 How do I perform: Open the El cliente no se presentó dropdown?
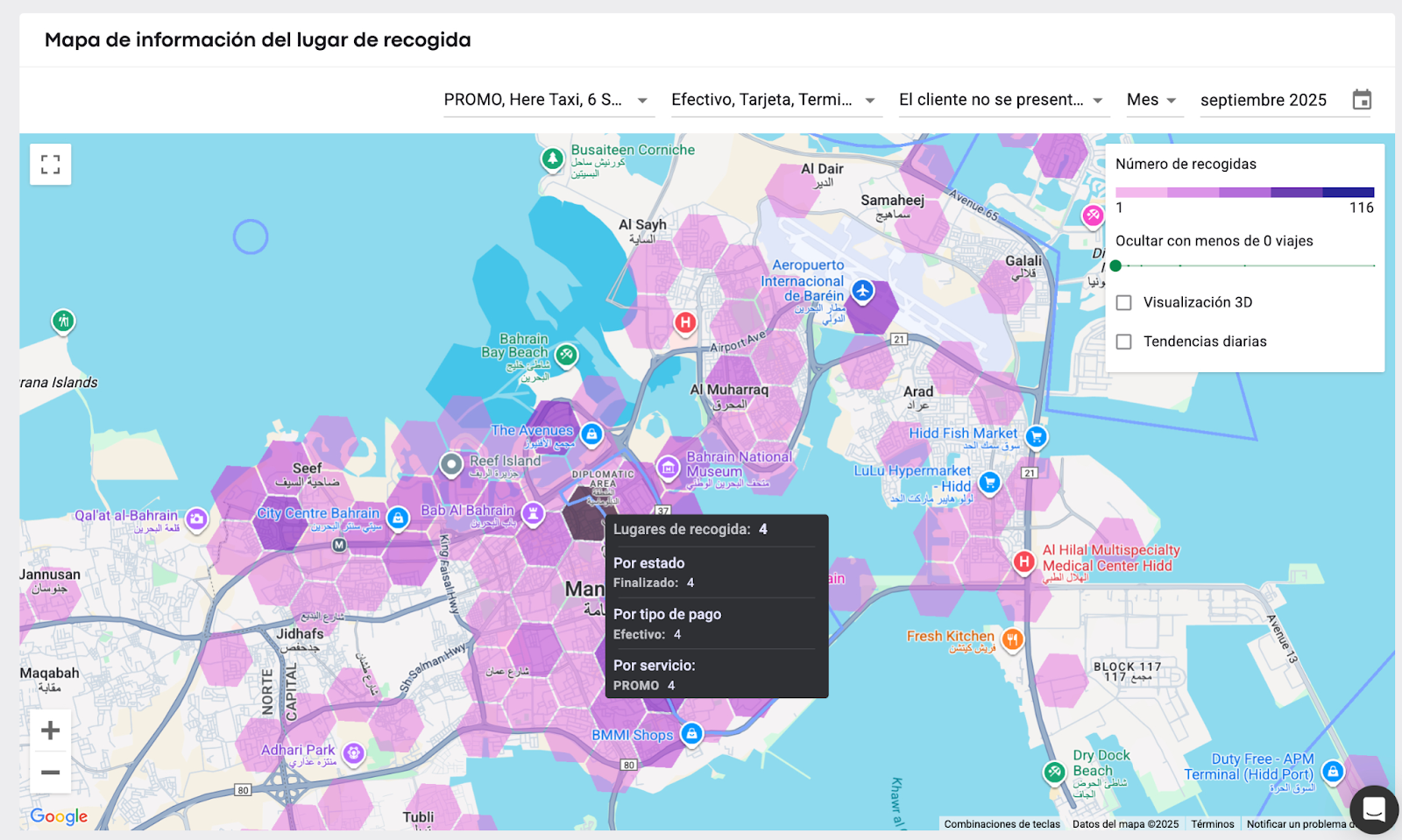(1002, 100)
